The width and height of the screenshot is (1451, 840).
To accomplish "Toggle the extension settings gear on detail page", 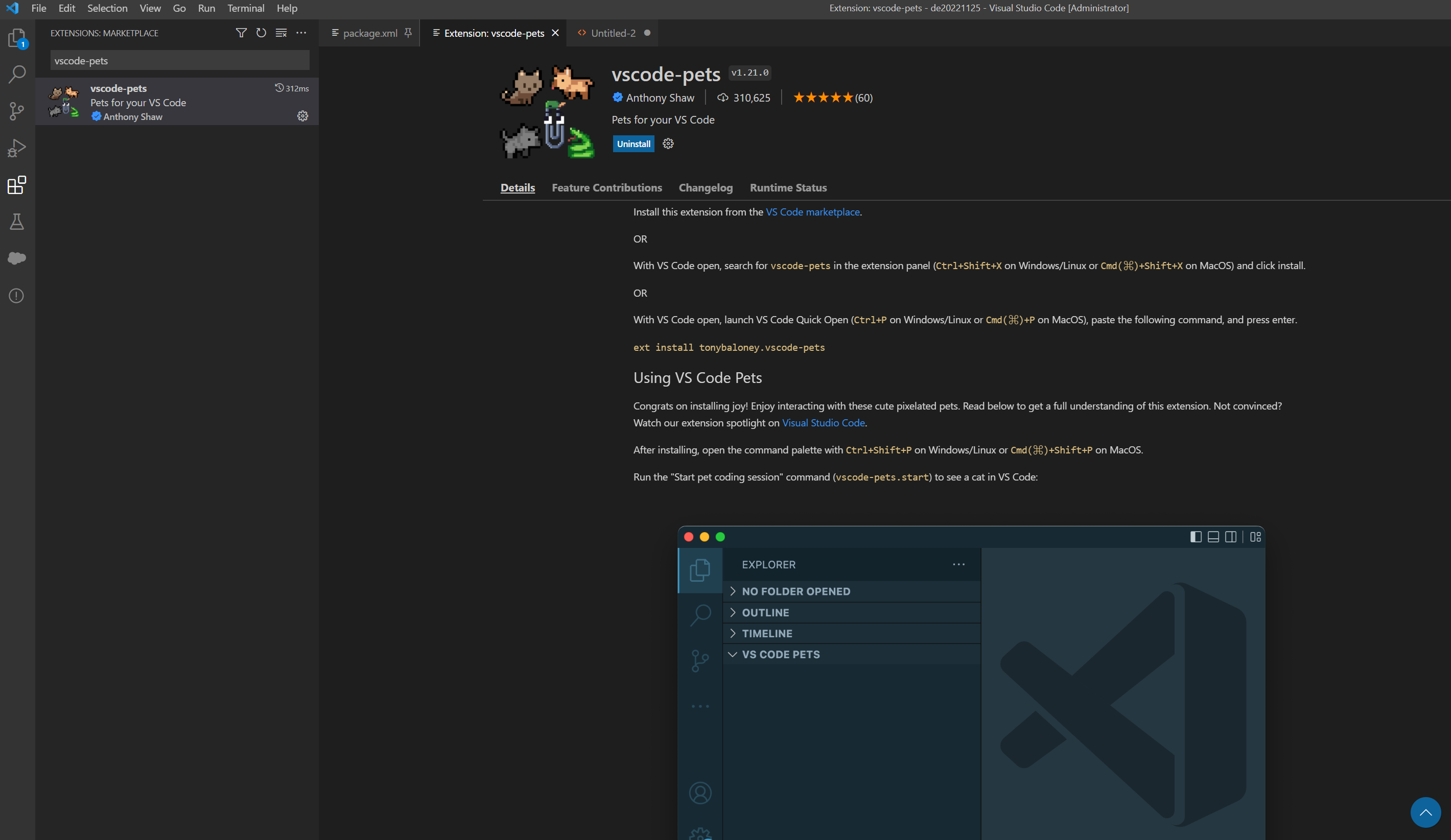I will (x=669, y=143).
